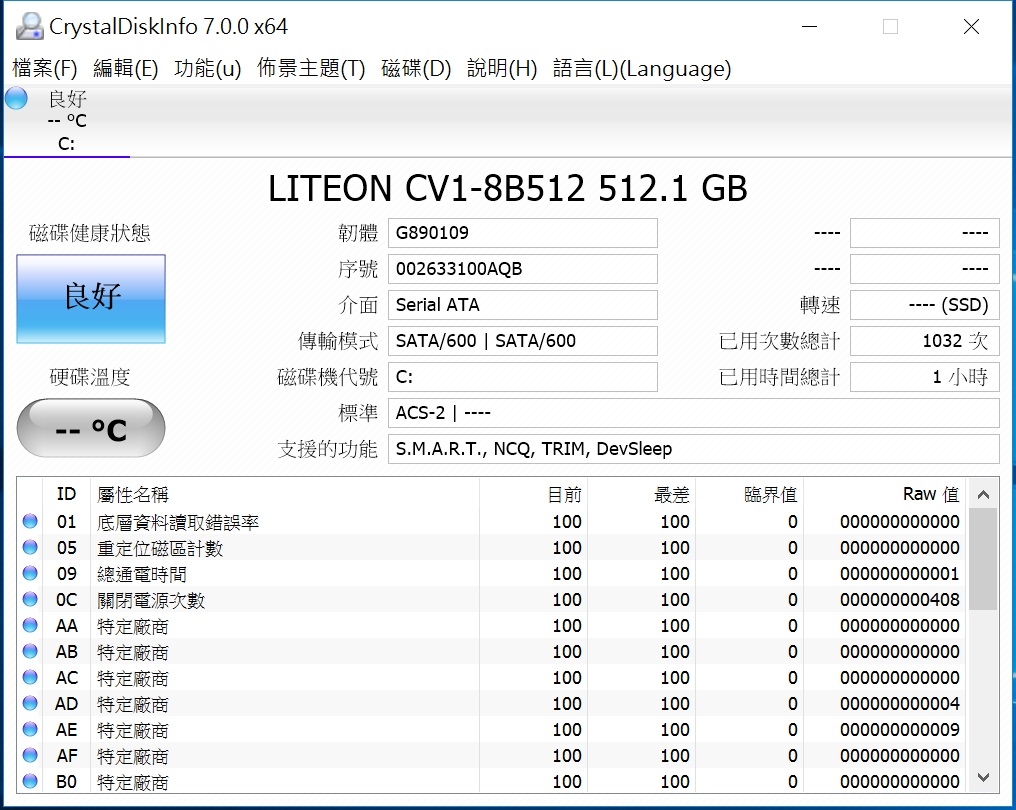Click the status dot for attribute AE
Image resolution: width=1016 pixels, height=810 pixels.
tap(30, 729)
